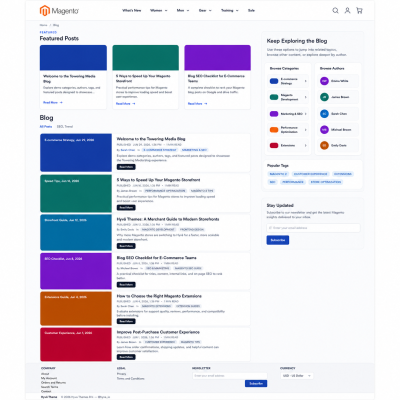Select the tab next to All Posts
This screenshot has width=400, height=400.
[x=65, y=127]
